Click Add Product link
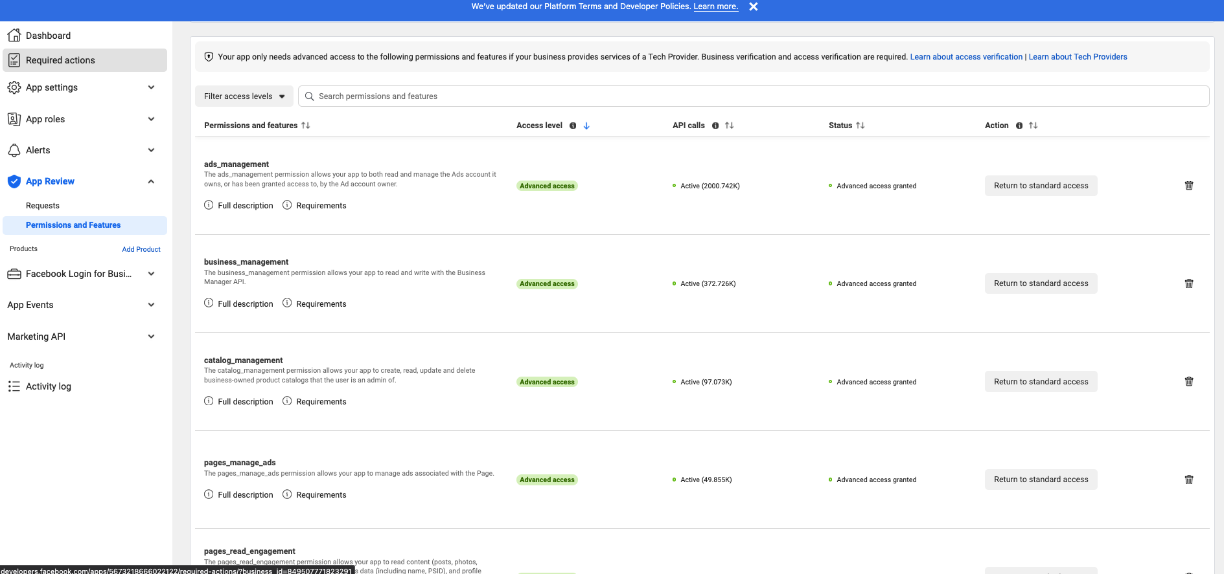The image size is (1224, 574). (x=141, y=249)
